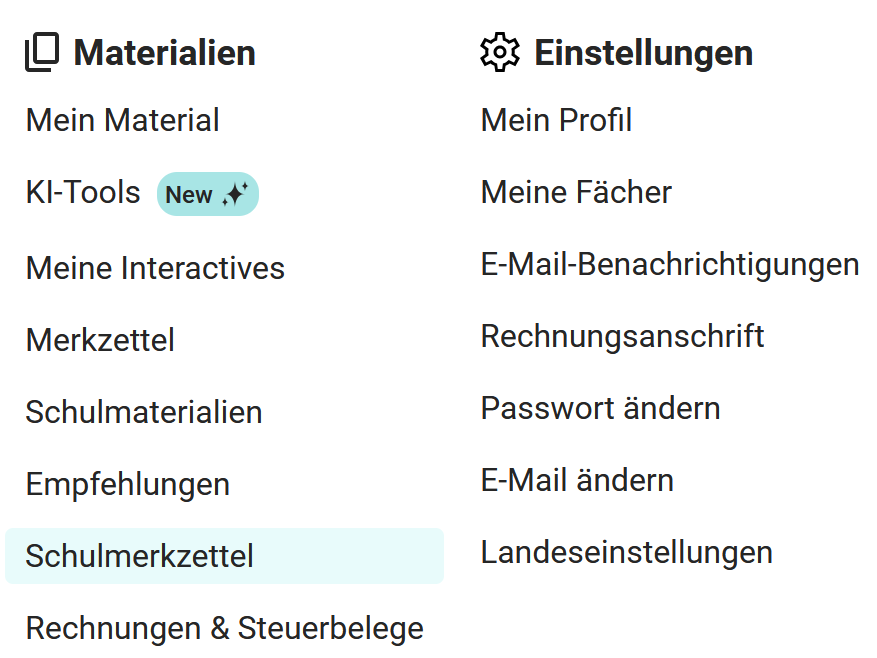Open Mein Profil settings

tap(556, 121)
